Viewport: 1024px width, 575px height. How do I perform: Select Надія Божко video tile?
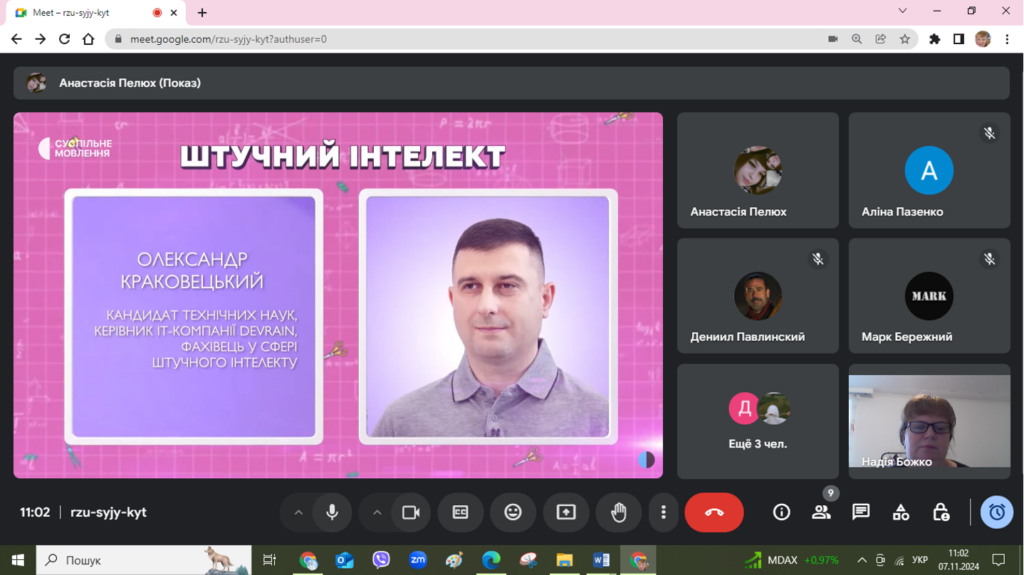929,421
